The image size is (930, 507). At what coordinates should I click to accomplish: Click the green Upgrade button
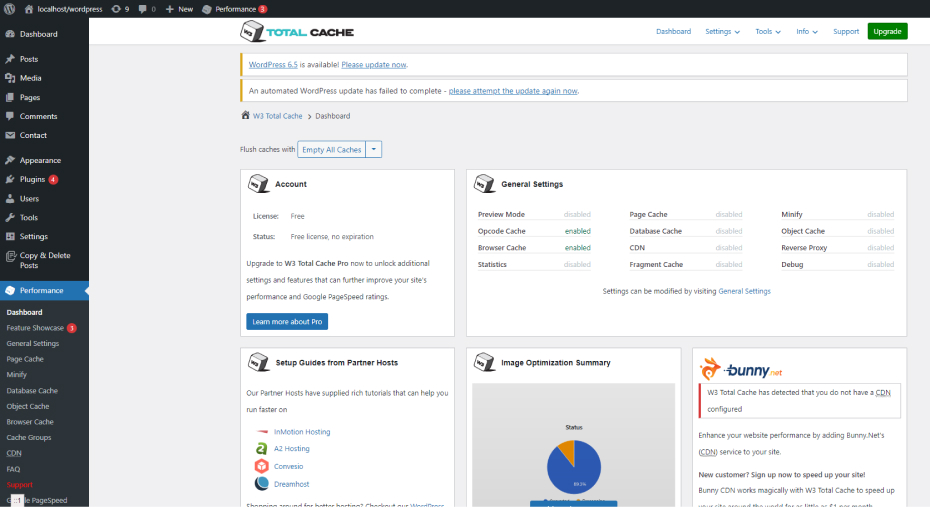(887, 31)
